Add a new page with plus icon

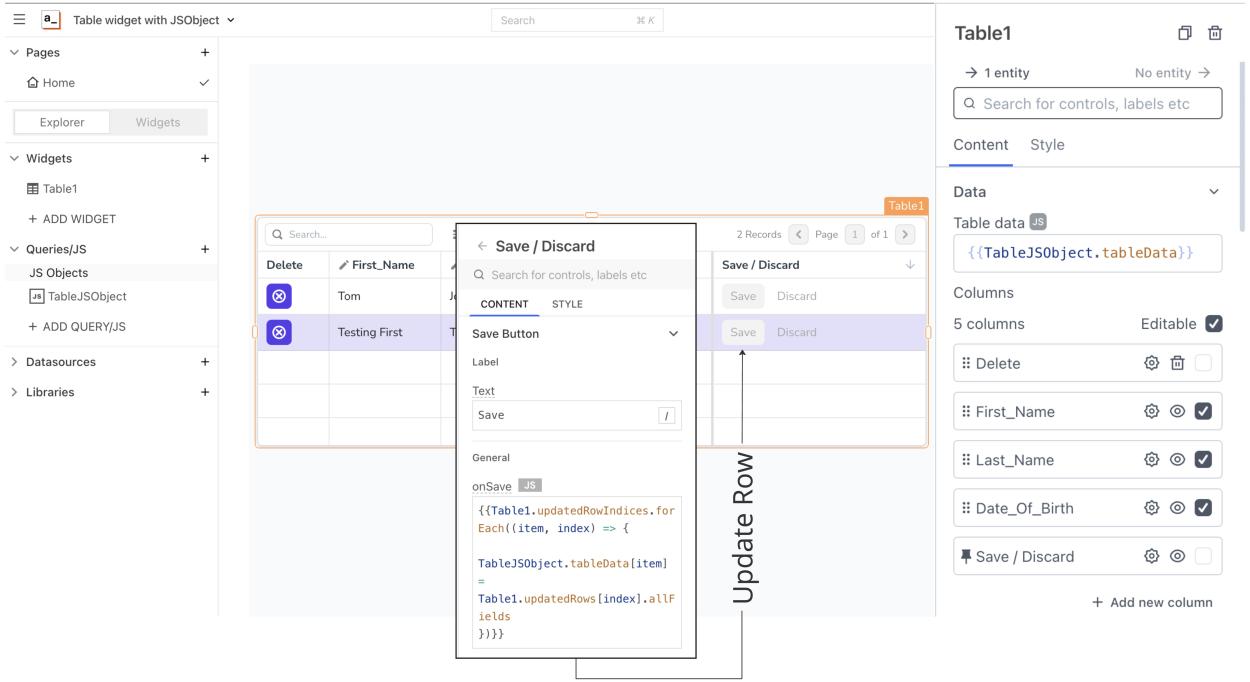coord(204,52)
